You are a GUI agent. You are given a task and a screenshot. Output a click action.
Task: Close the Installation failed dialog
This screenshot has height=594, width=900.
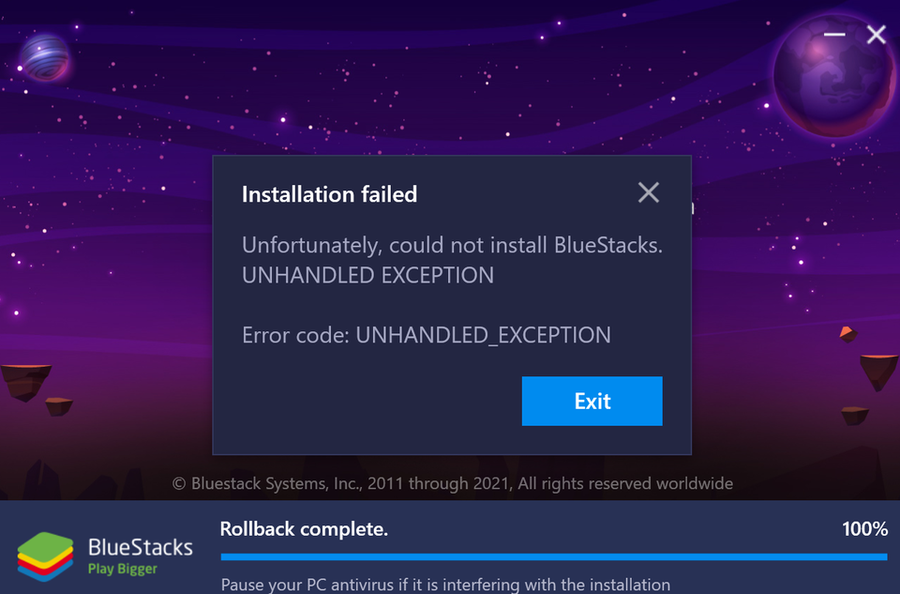[648, 192]
